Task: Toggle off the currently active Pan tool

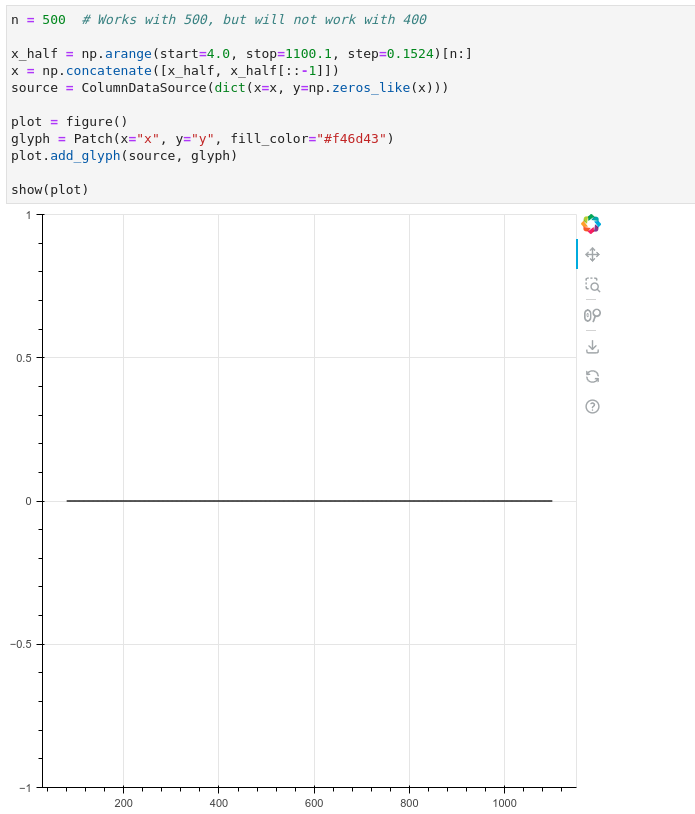Action: click(592, 255)
